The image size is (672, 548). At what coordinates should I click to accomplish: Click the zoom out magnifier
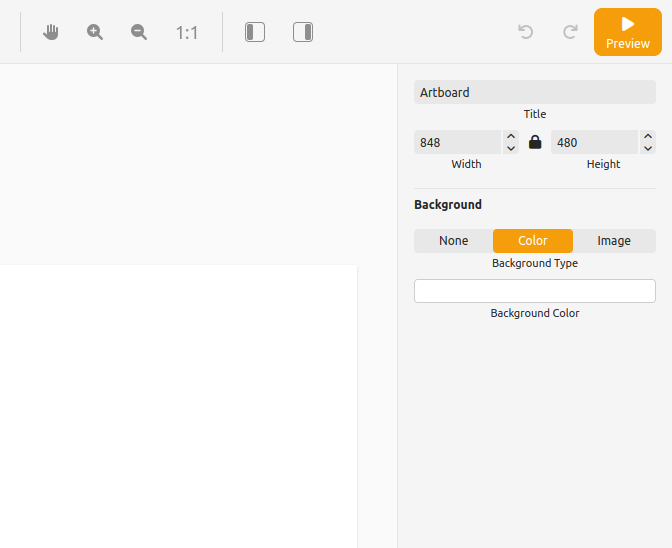pyautogui.click(x=139, y=32)
